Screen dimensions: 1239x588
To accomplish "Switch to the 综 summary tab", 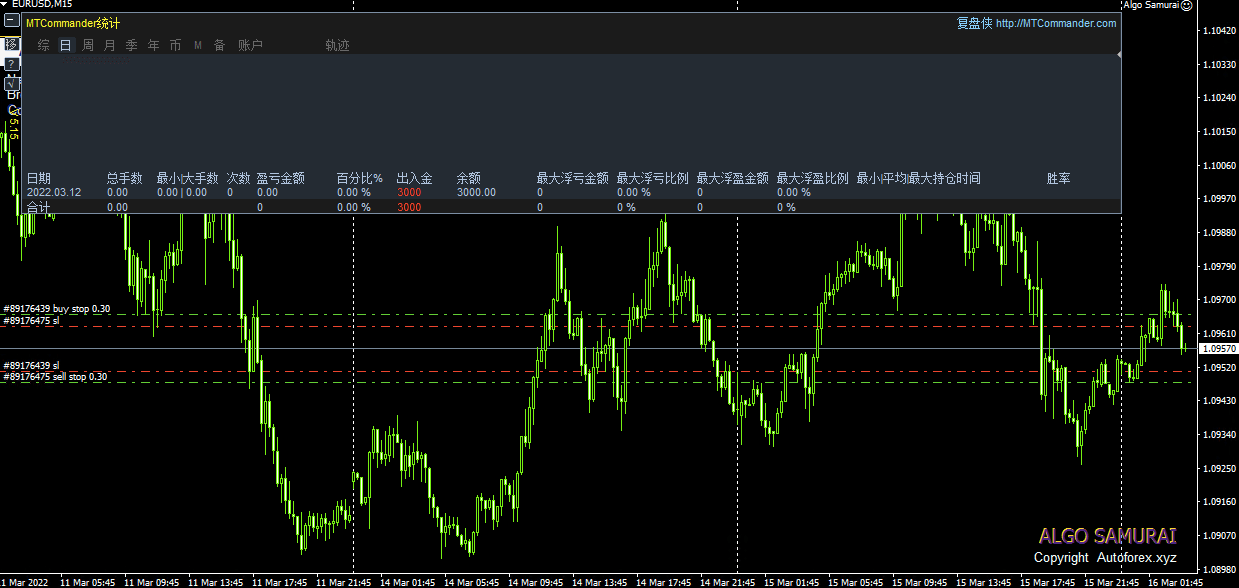I will point(44,45).
